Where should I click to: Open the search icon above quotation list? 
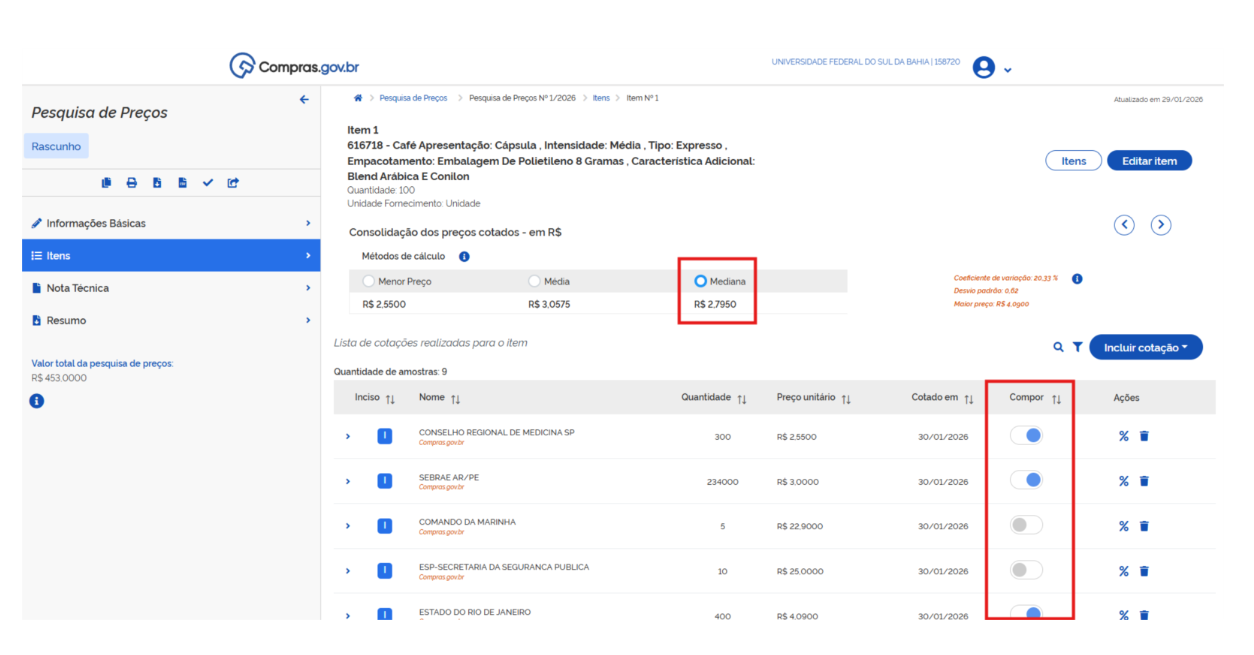pos(1058,347)
